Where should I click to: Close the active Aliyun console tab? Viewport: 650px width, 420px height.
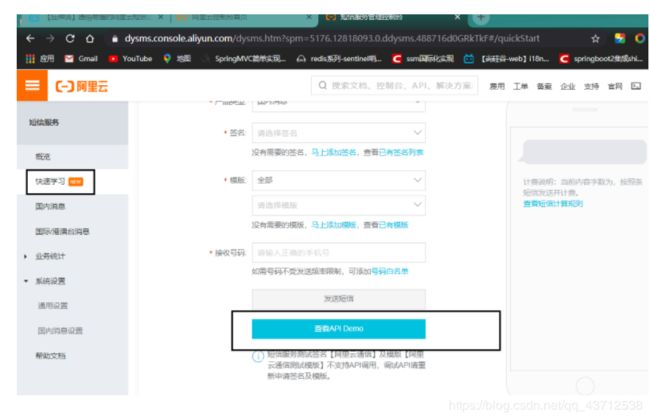point(457,17)
